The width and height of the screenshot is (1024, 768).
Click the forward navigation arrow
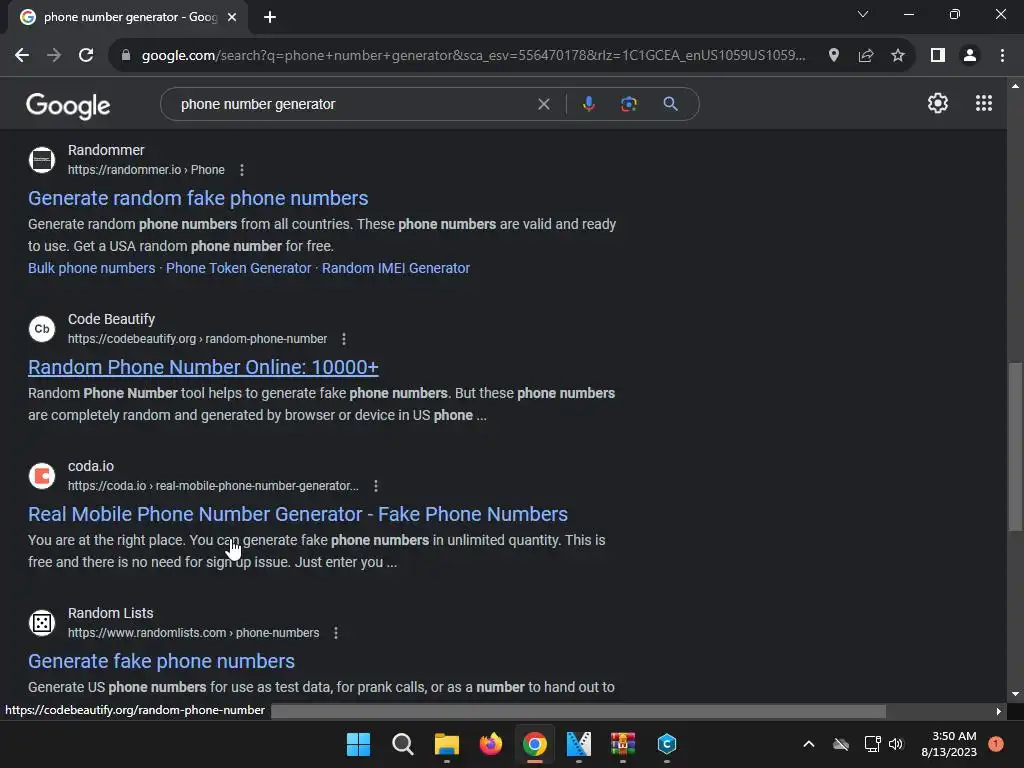pos(54,56)
